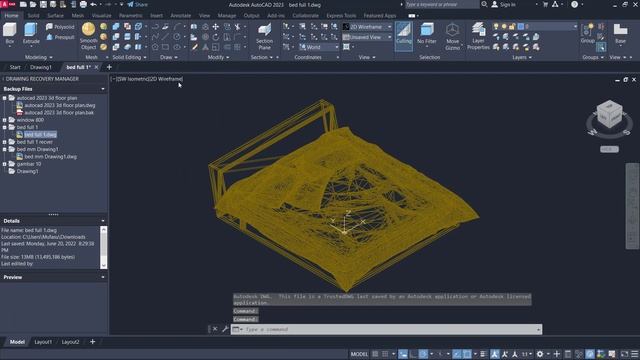
Task: Click the Base view tool
Action: (x=620, y=33)
